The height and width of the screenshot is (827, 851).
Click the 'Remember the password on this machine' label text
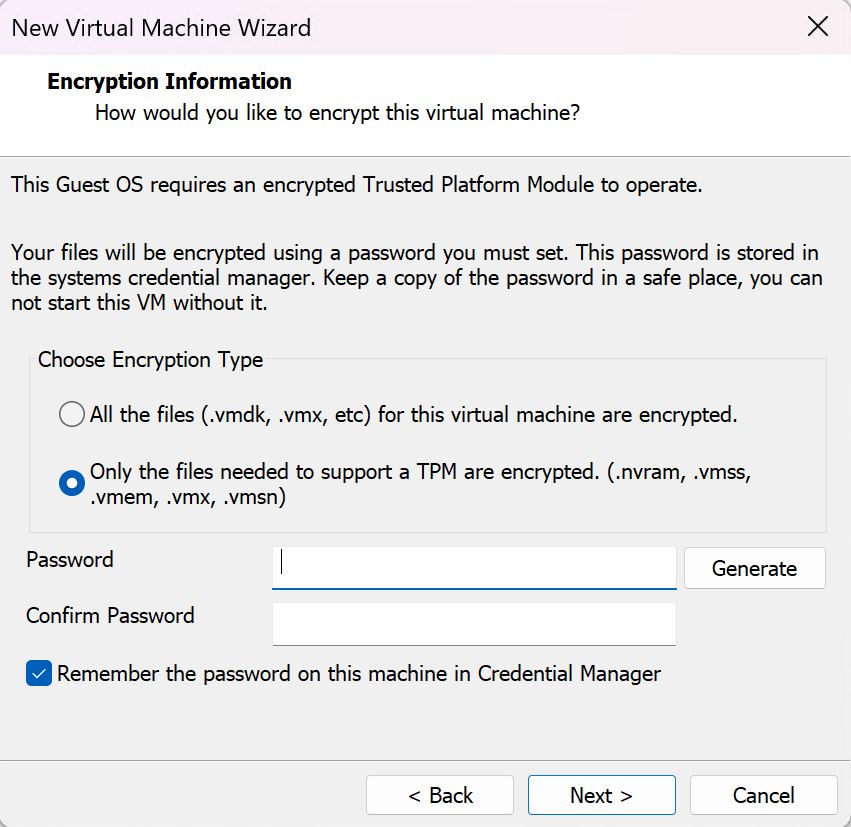click(359, 674)
